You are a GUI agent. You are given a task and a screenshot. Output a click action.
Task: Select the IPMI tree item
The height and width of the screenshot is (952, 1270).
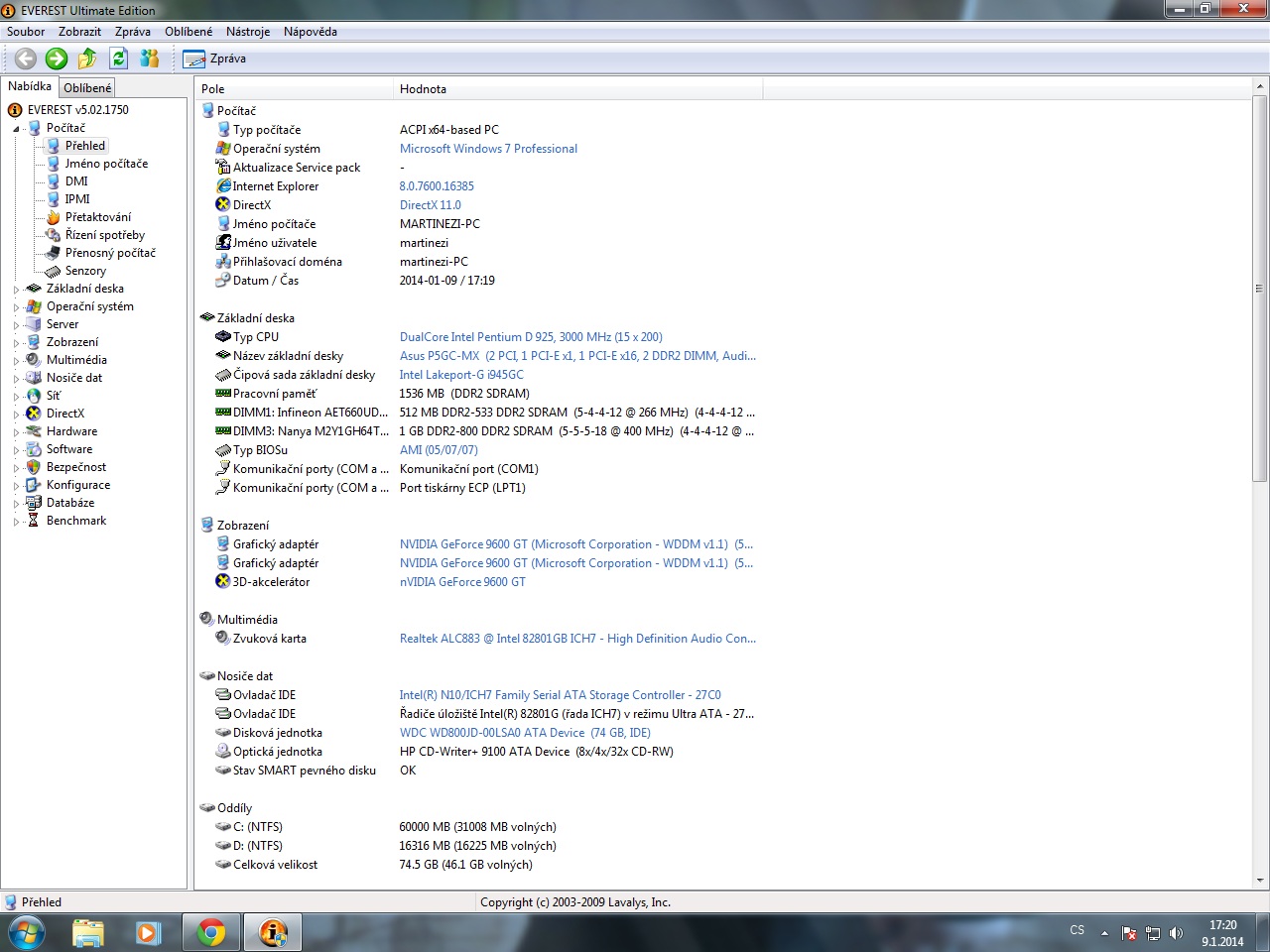coord(77,199)
